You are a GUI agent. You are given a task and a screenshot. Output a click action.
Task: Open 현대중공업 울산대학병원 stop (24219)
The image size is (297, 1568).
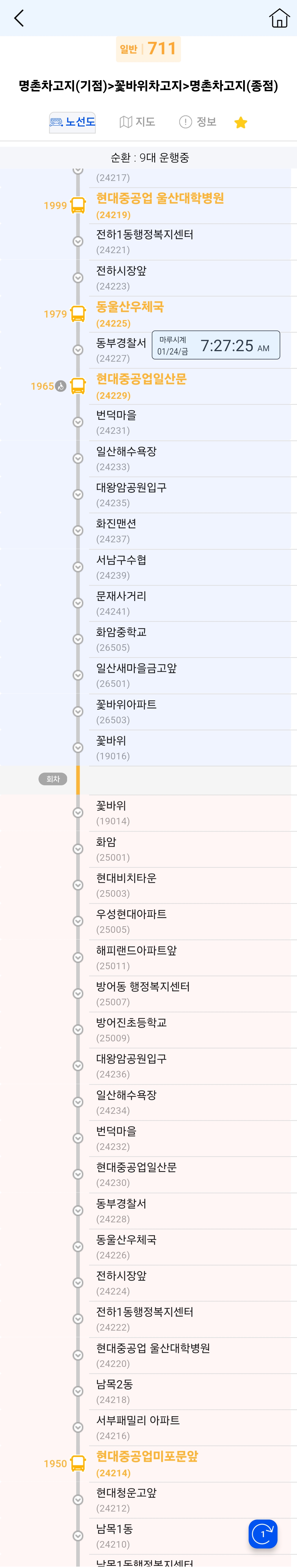pyautogui.click(x=160, y=205)
